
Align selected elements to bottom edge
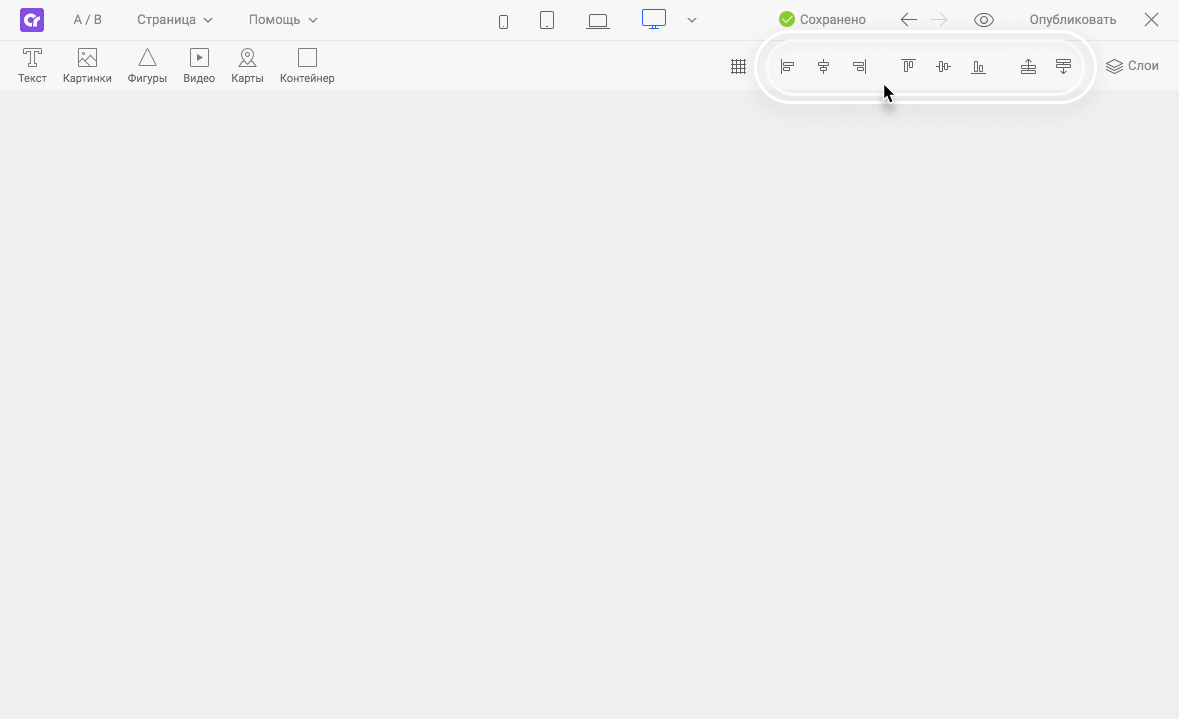(x=979, y=67)
